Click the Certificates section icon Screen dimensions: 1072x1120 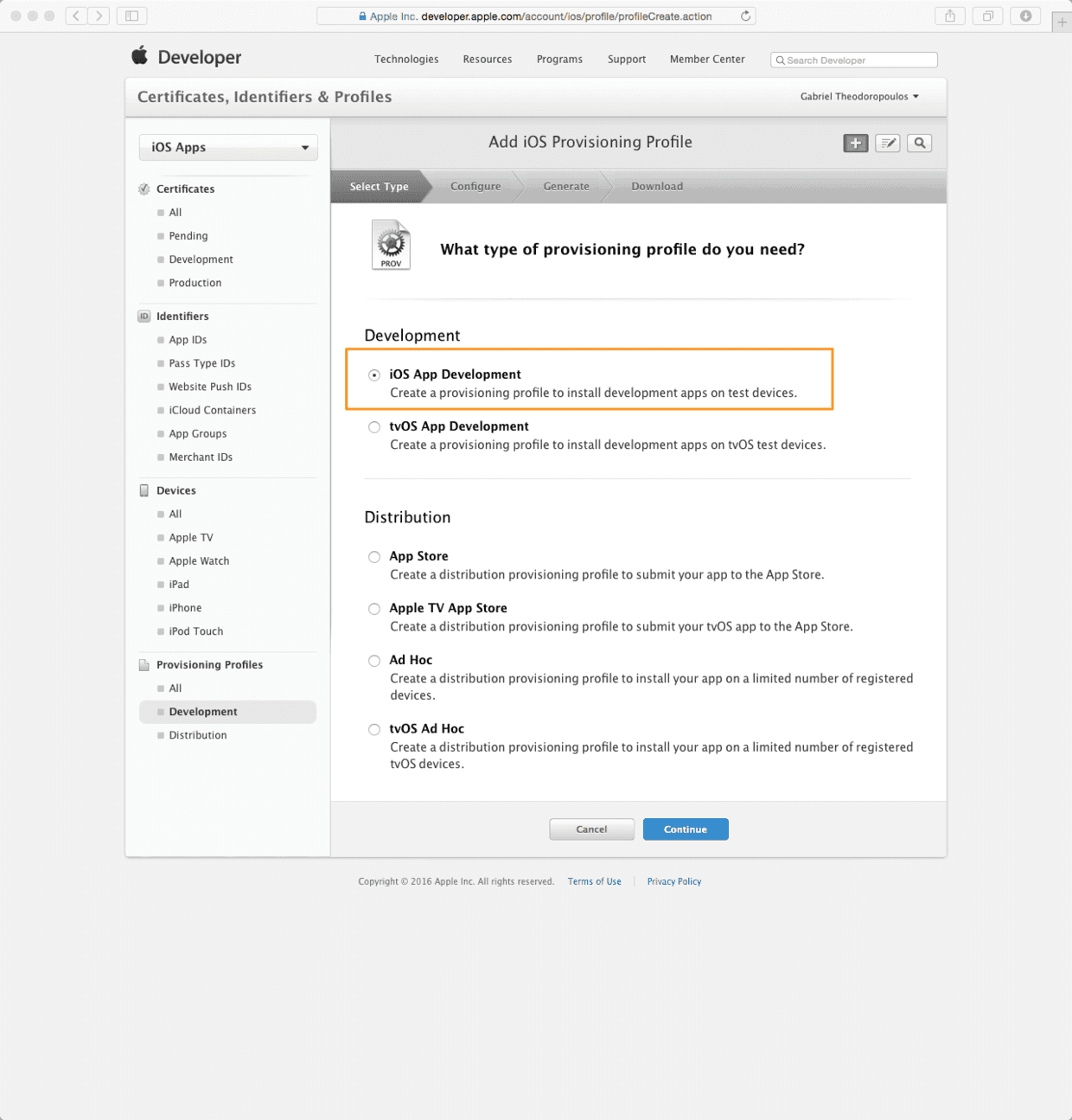tap(144, 189)
